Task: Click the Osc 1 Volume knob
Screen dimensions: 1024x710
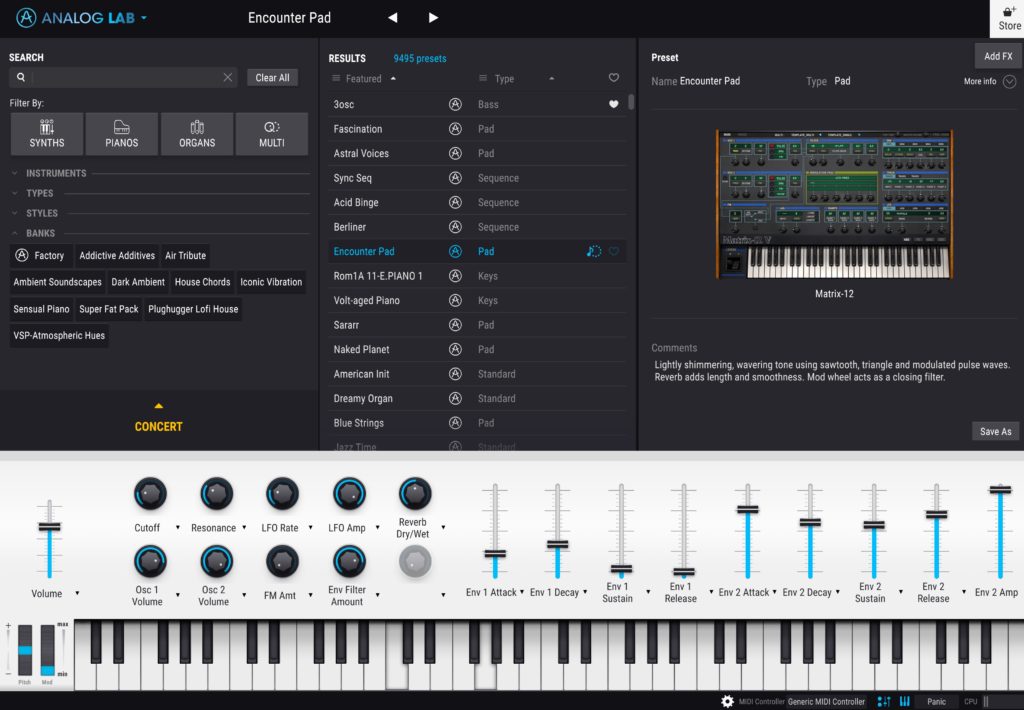Action: click(x=150, y=562)
